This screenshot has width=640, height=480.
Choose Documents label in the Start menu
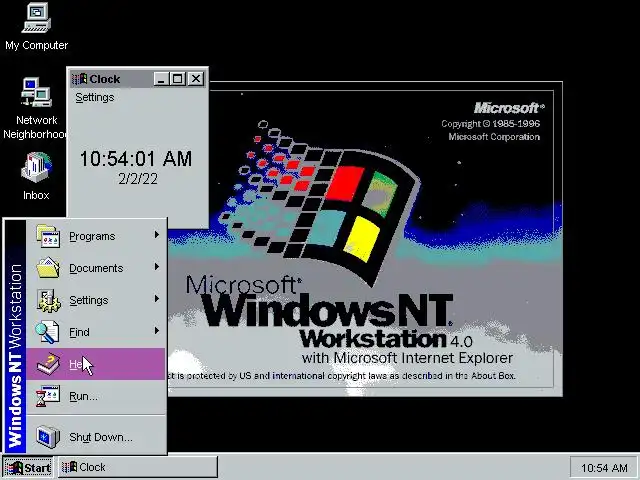(x=96, y=268)
